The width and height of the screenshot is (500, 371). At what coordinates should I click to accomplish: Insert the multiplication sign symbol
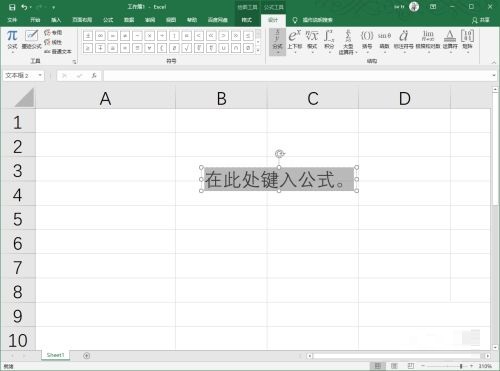tap(150, 36)
